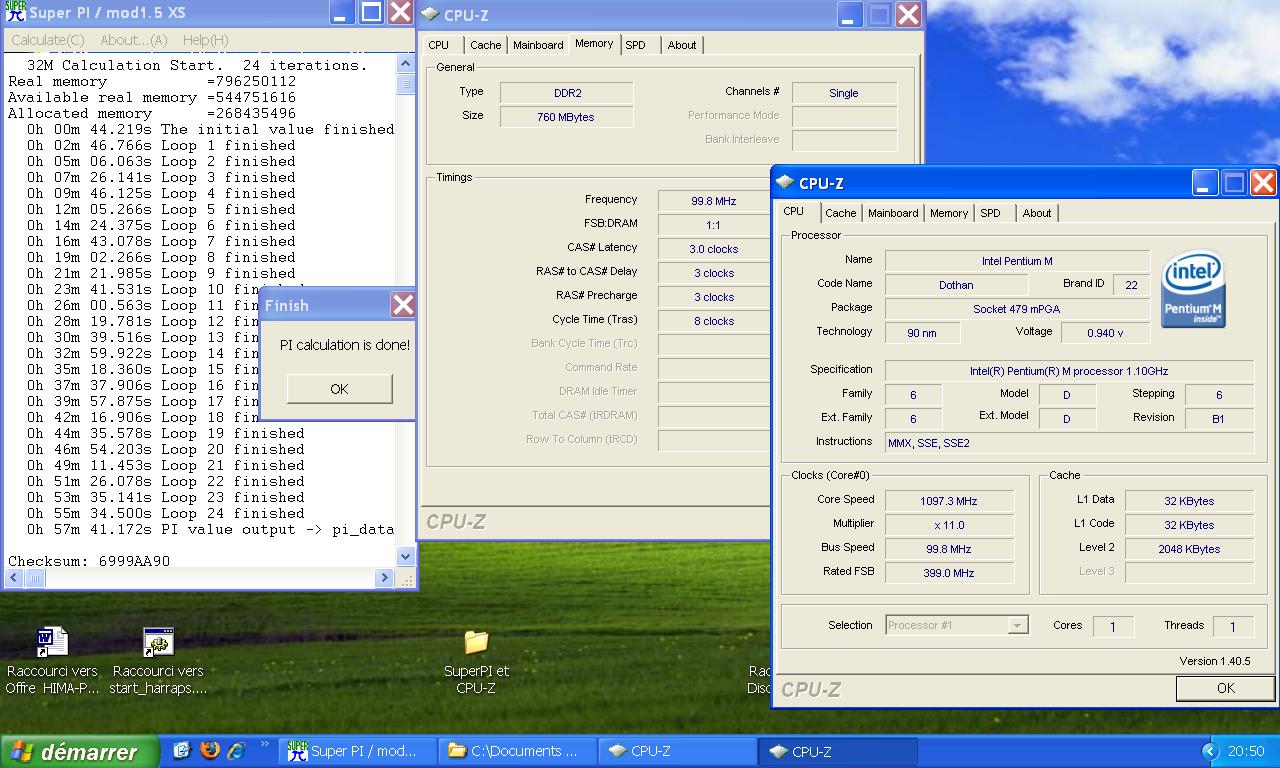Image resolution: width=1280 pixels, height=768 pixels.
Task: Open the start_harraps desktop shortcut
Action: pos(158,660)
